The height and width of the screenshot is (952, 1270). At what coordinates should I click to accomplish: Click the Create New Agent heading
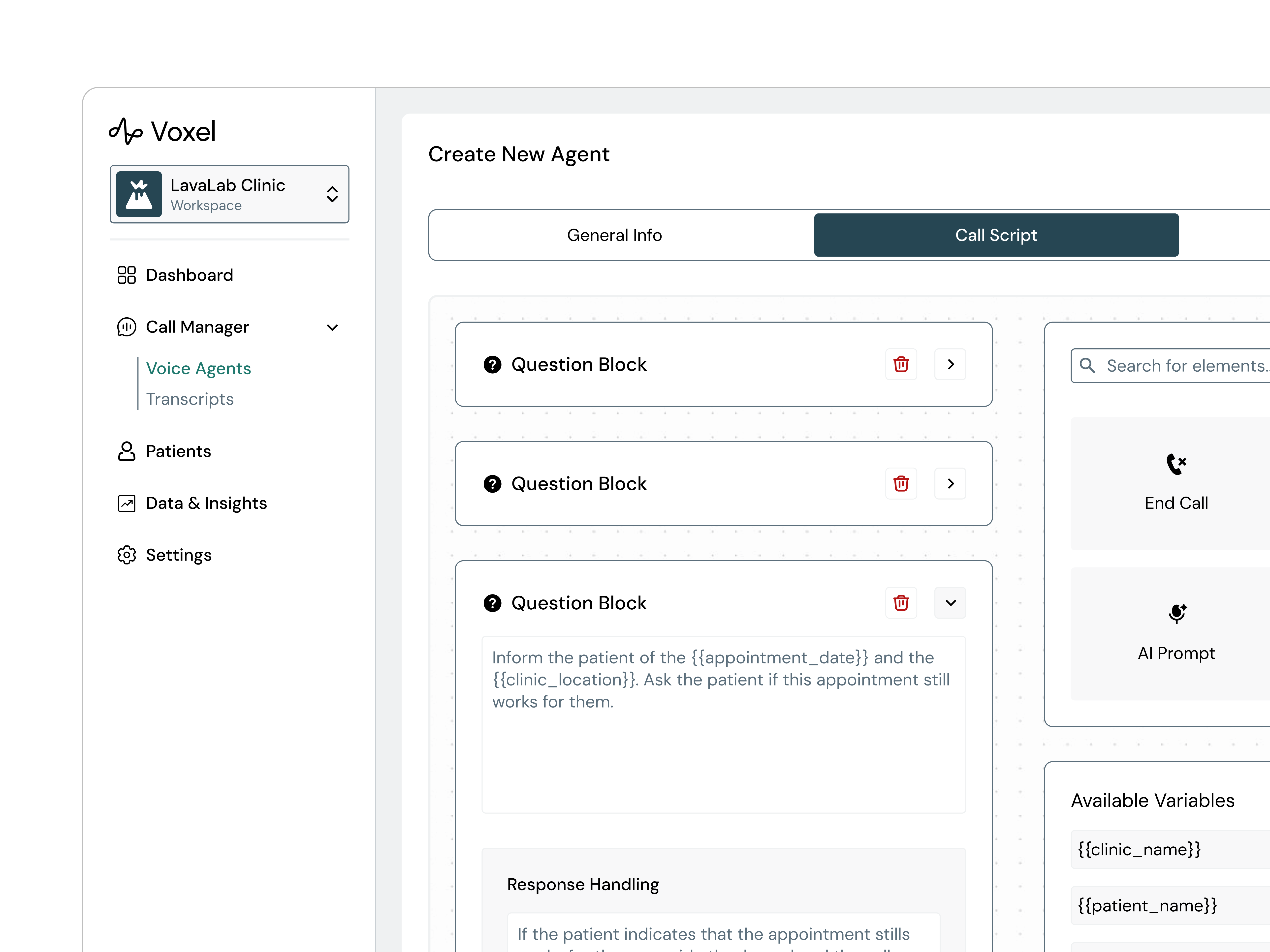coord(519,154)
